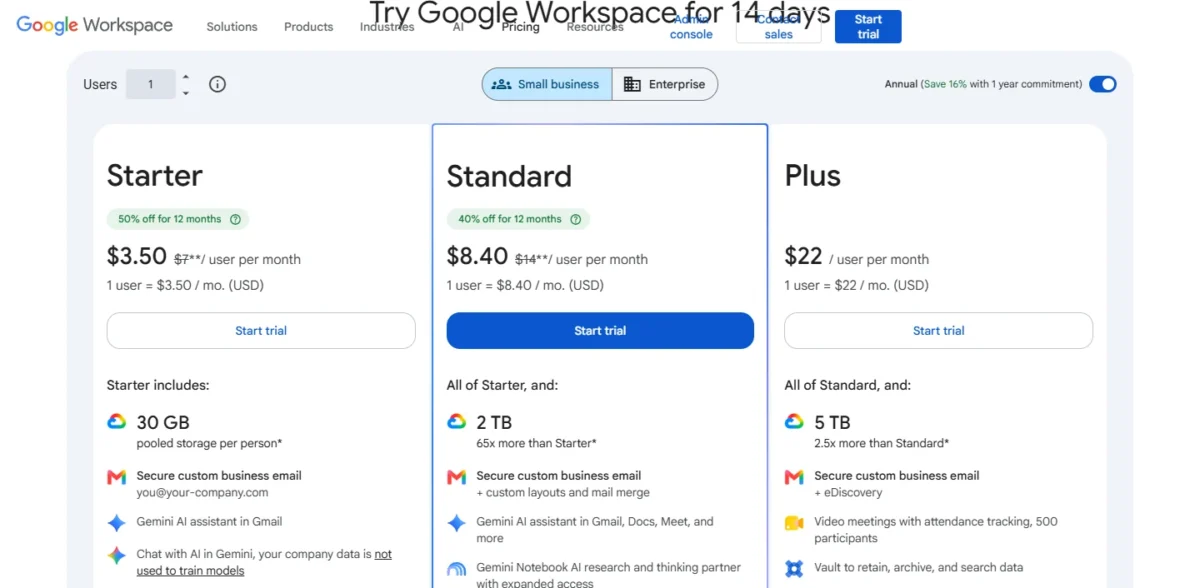Click '+ custom layouts and mail merge' text
1200x588 pixels.
(x=563, y=492)
